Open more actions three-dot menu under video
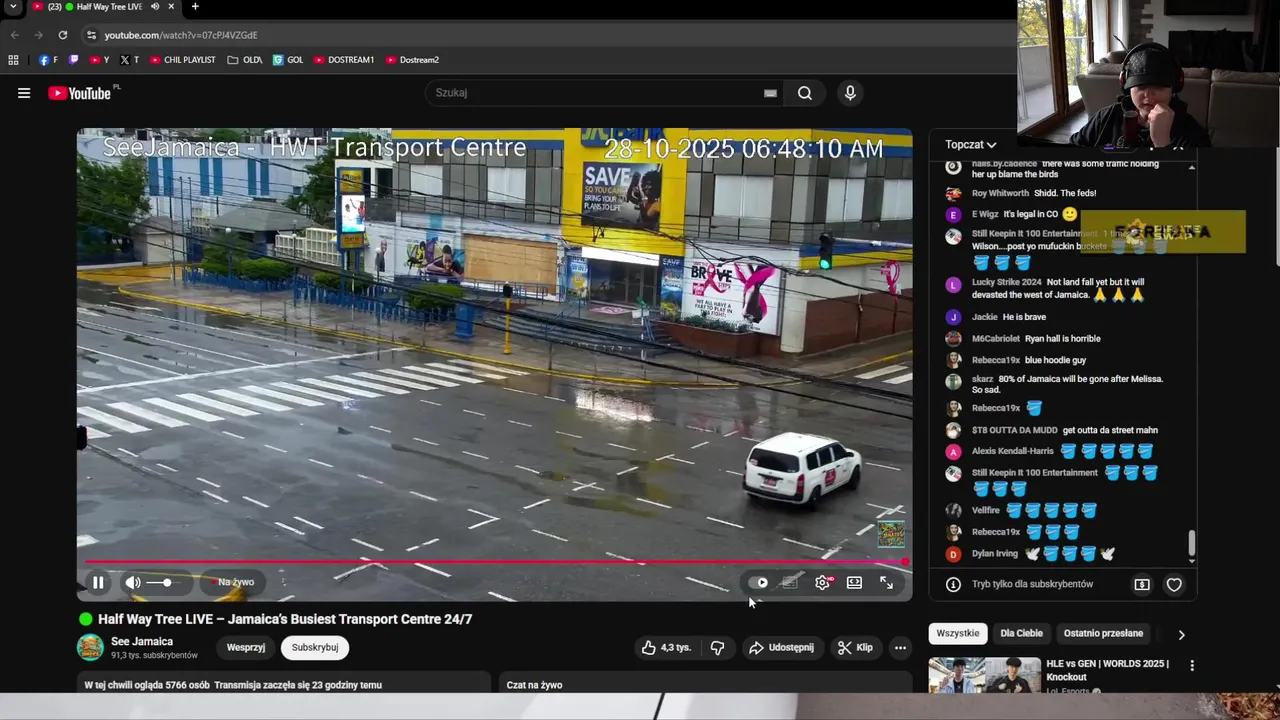This screenshot has height=720, width=1280. (900, 647)
